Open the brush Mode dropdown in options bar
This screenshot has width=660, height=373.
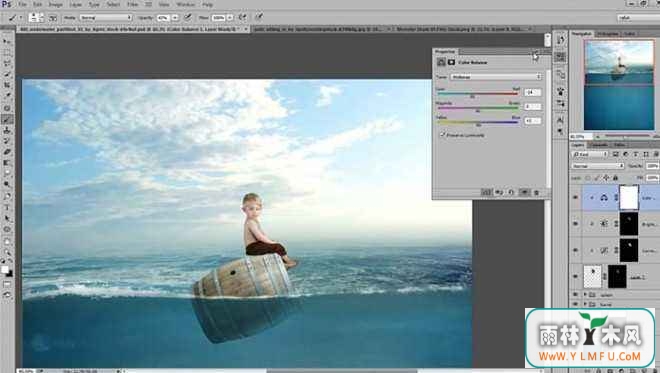106,18
